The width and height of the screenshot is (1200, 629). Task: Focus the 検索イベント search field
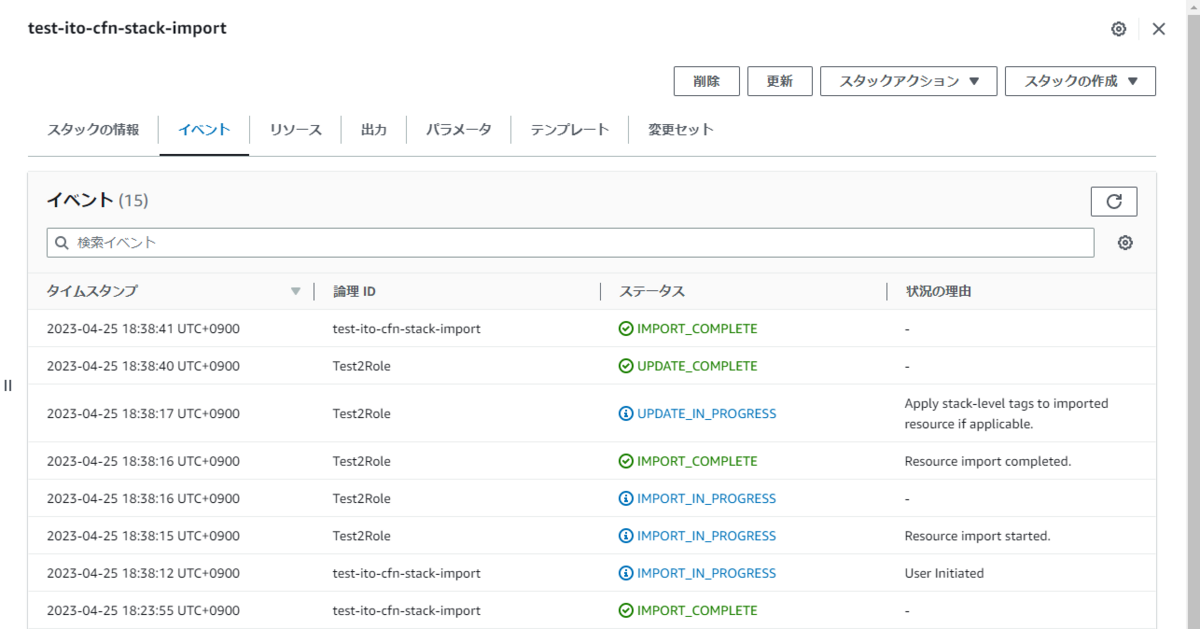point(571,242)
